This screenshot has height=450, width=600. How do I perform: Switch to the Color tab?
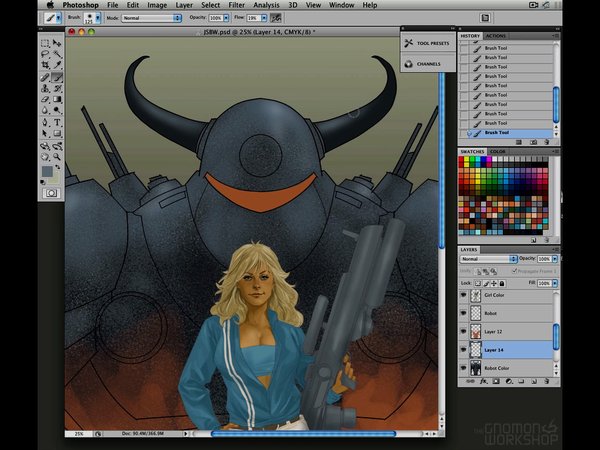point(498,152)
